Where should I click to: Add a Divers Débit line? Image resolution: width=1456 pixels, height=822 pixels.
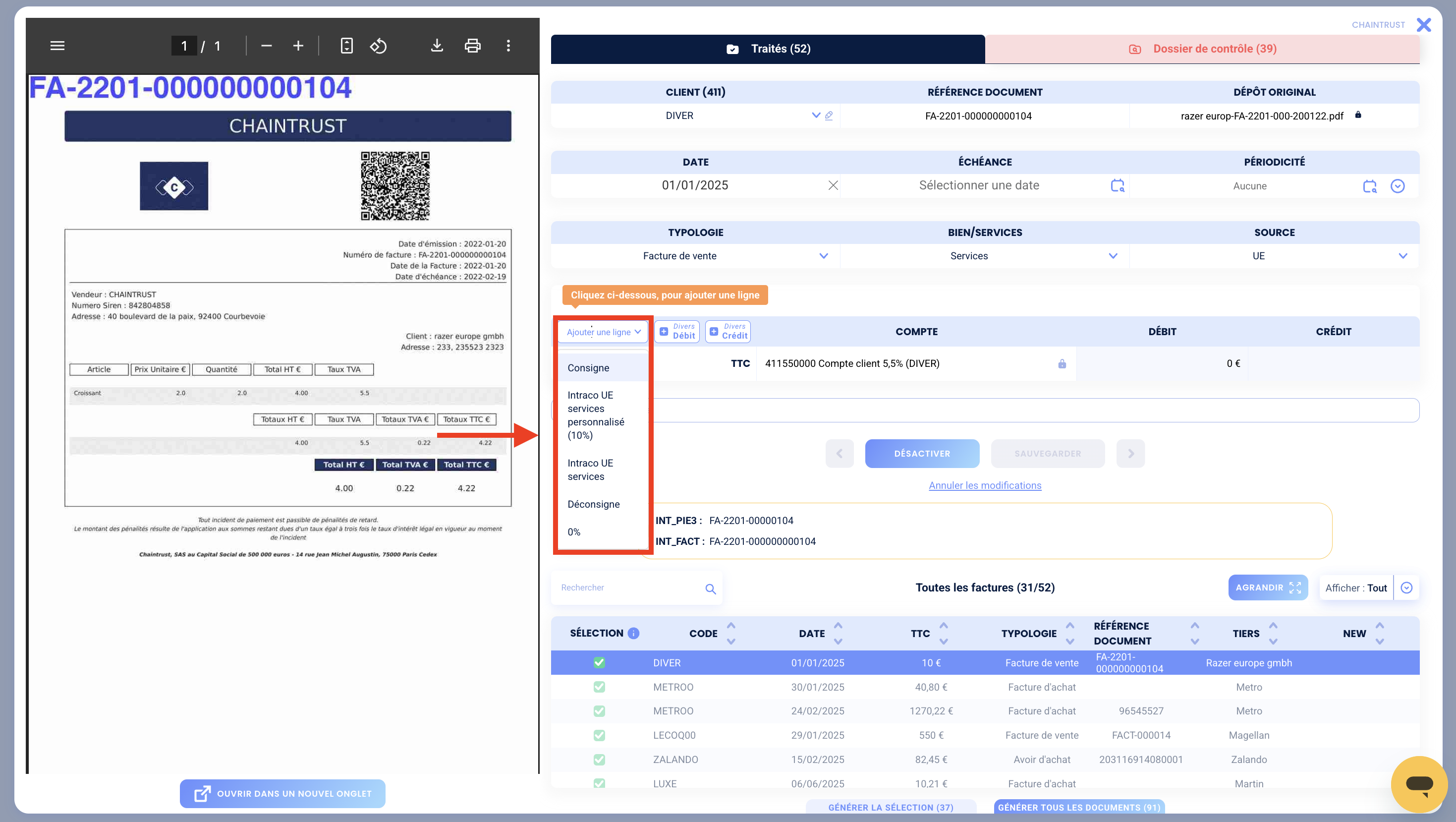[x=676, y=331]
